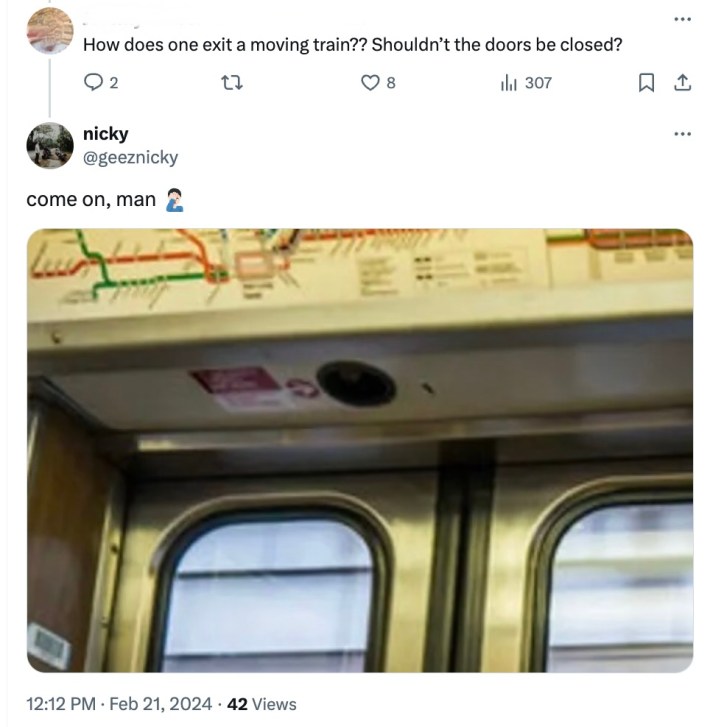This screenshot has height=727, width=710.
Task: Click the nicky display name
Action: point(105,134)
